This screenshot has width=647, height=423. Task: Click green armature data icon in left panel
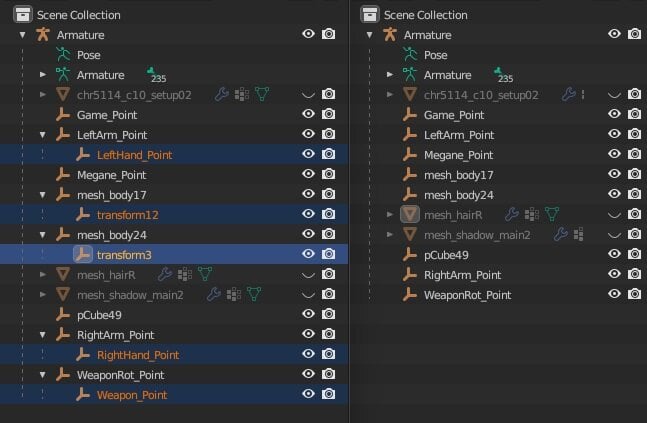(63, 74)
